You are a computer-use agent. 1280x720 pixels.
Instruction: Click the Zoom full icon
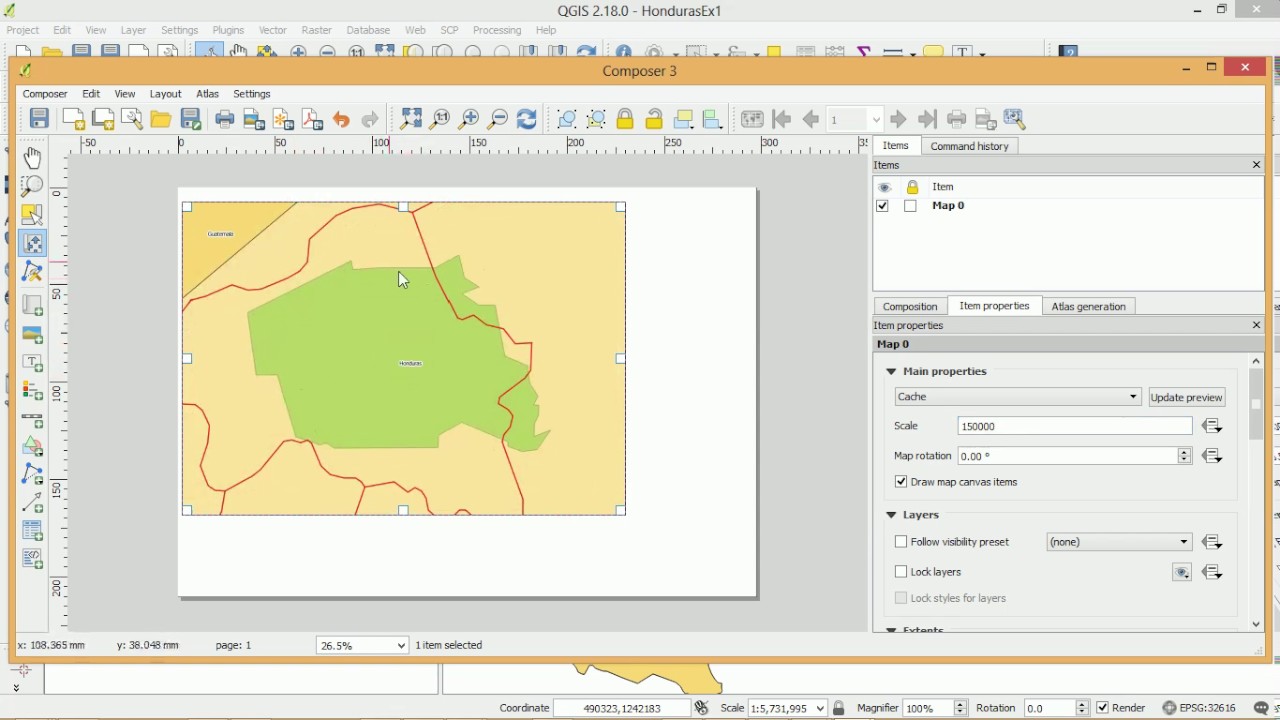(411, 119)
